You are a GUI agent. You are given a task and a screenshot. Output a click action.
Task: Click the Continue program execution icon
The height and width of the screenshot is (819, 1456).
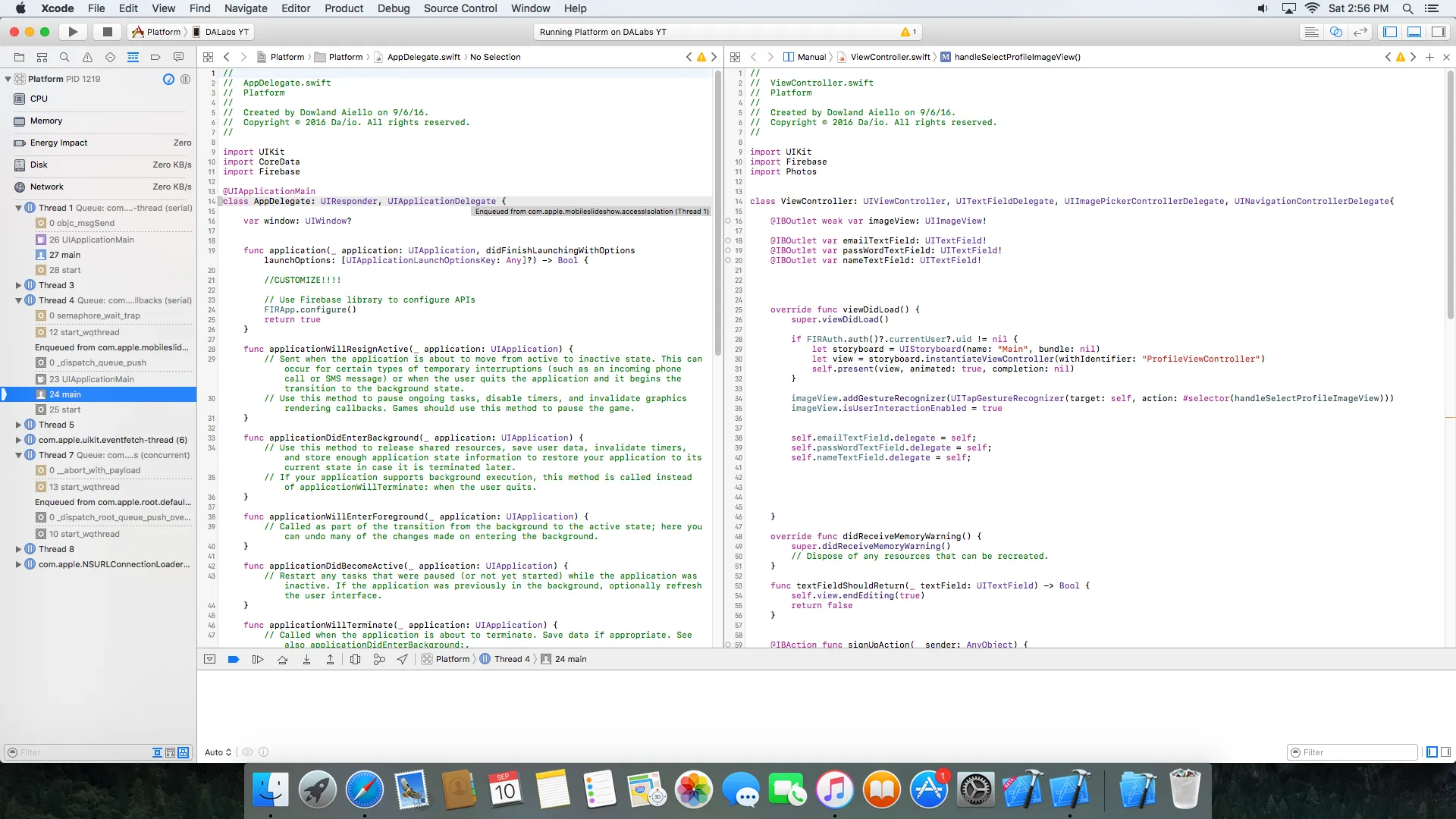(x=258, y=660)
